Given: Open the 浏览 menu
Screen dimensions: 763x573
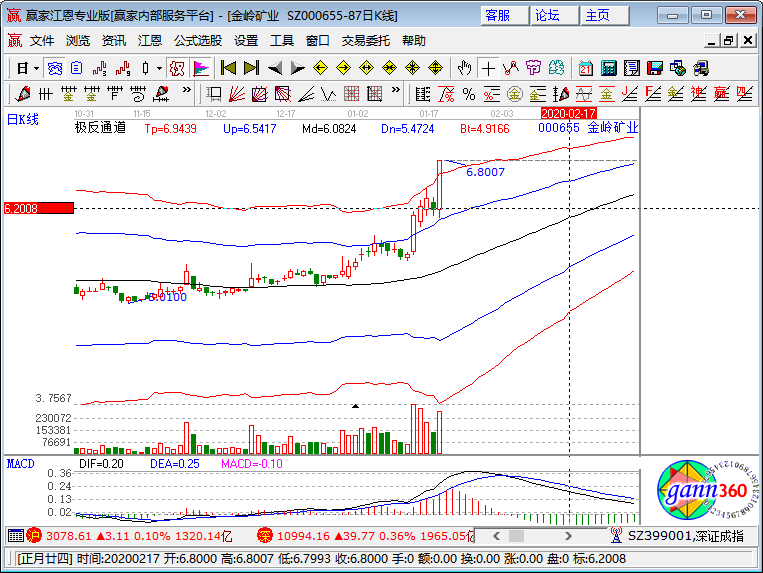Looking at the screenshot, I should point(78,41).
